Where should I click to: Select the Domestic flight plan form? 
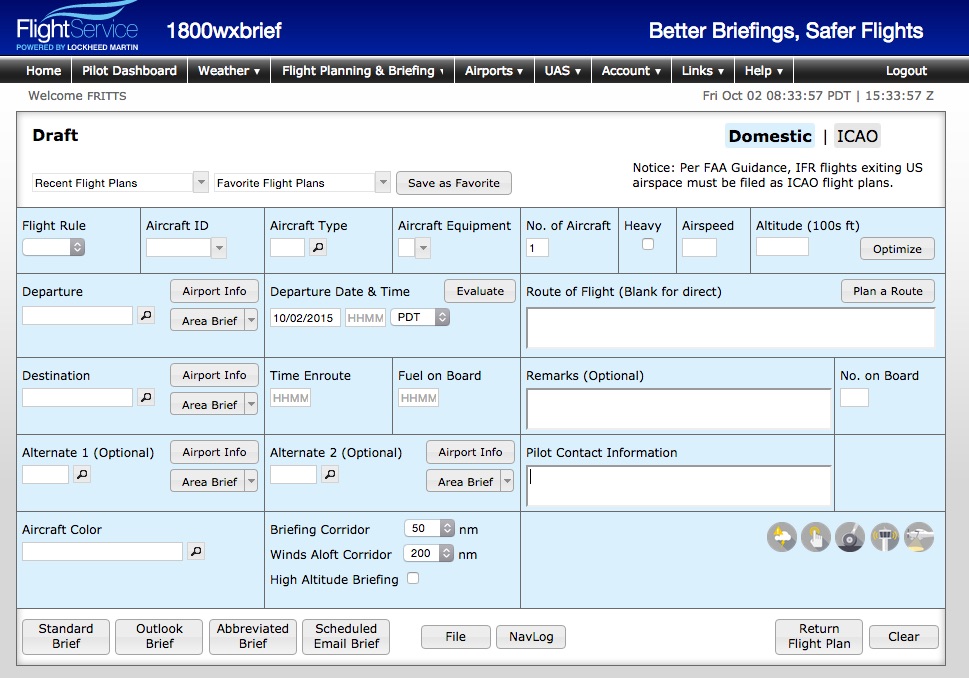coord(770,136)
